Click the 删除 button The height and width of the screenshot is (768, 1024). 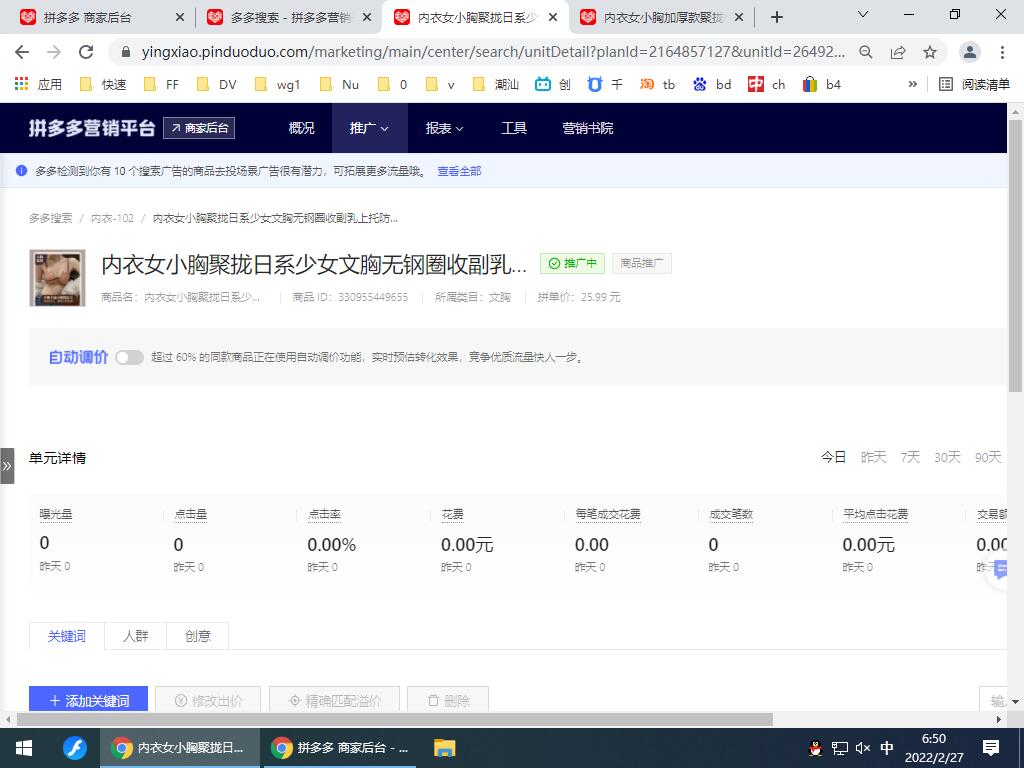click(x=448, y=699)
